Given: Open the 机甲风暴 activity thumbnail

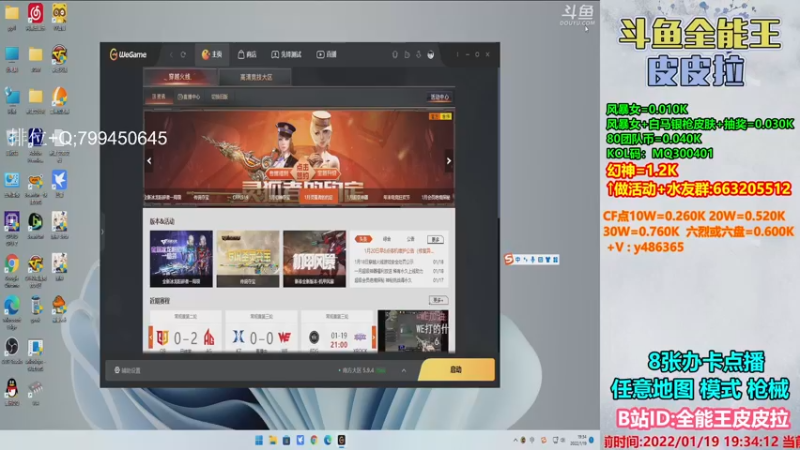Looking at the screenshot, I should click(314, 259).
